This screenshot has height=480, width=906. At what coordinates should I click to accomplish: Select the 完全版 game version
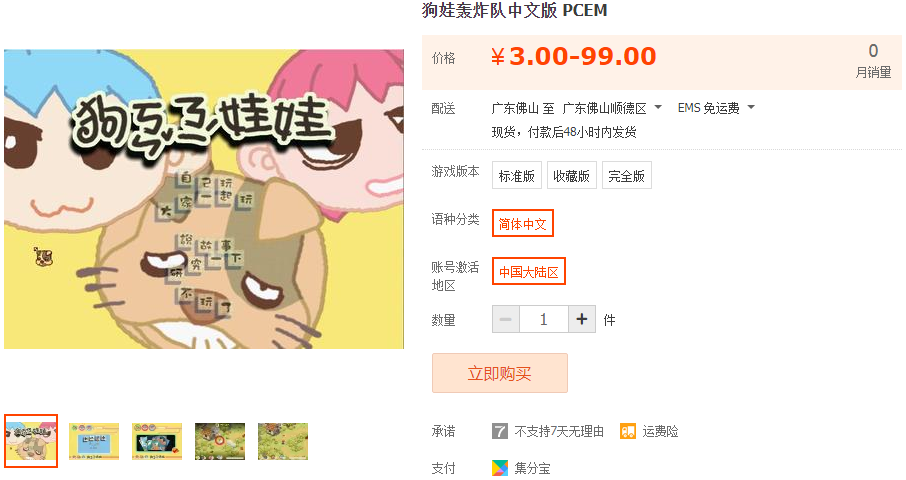pos(626,176)
